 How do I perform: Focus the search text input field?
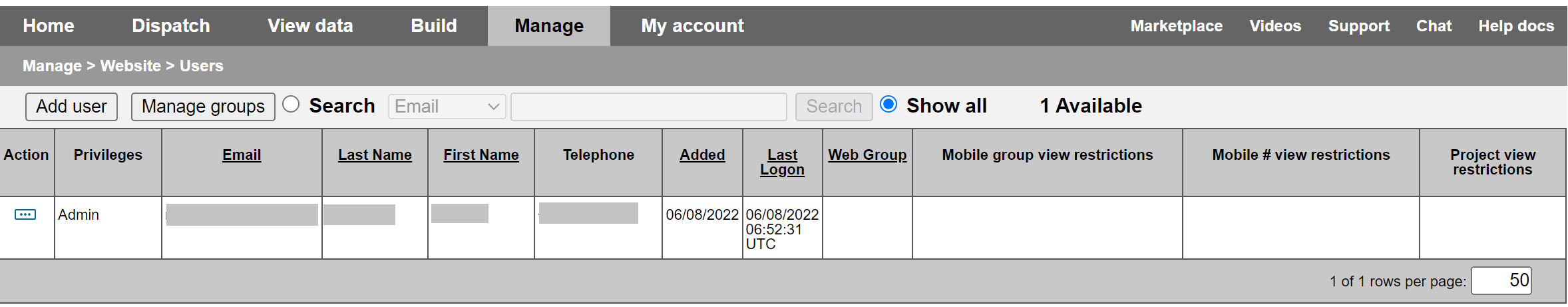coord(649,107)
